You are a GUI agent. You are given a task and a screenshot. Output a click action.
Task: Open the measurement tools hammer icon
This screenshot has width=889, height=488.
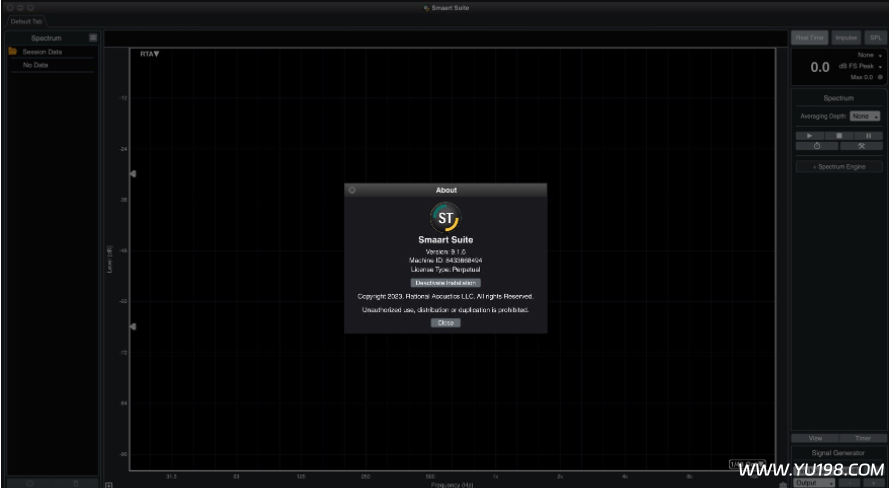[x=861, y=146]
